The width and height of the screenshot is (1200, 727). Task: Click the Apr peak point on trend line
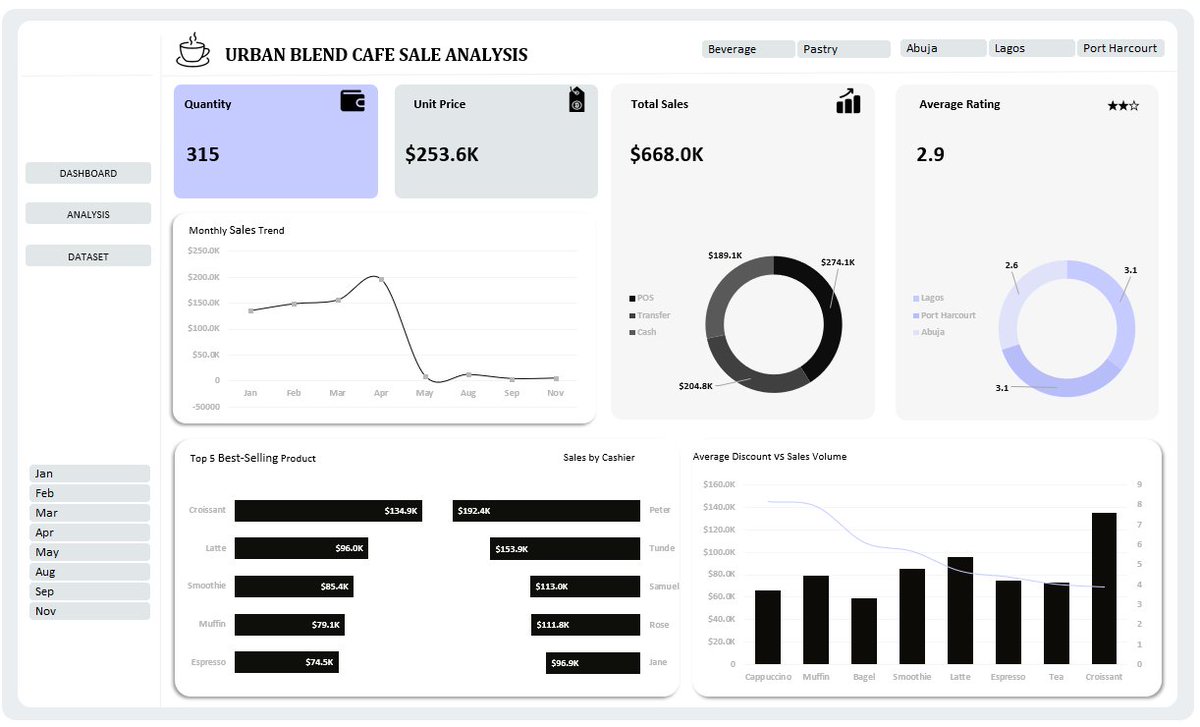tap(381, 279)
